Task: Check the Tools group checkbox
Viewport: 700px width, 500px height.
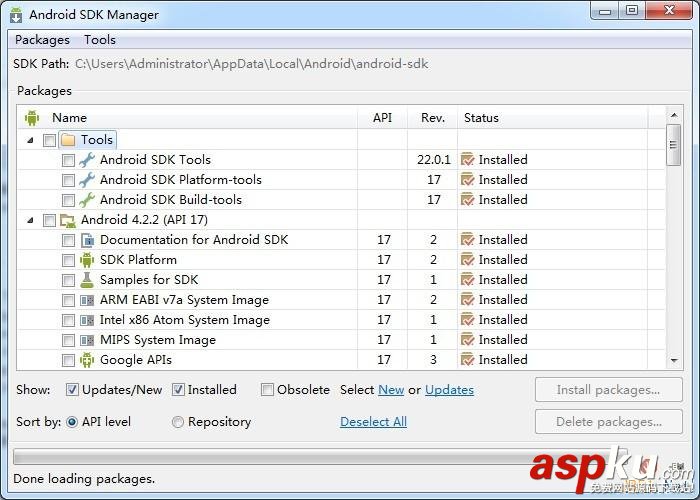Action: (49, 141)
